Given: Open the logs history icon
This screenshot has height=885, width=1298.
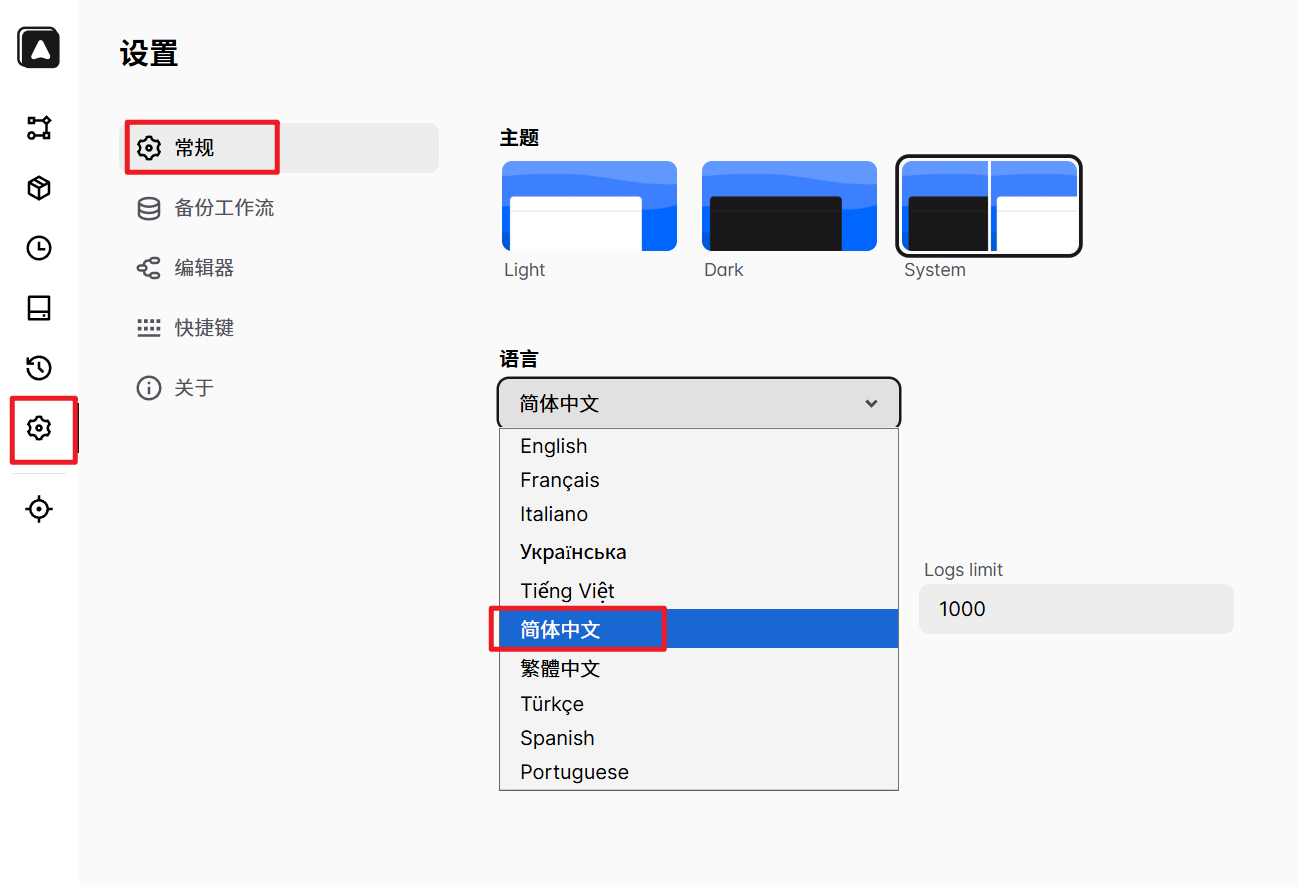Looking at the screenshot, I should click(x=39, y=368).
